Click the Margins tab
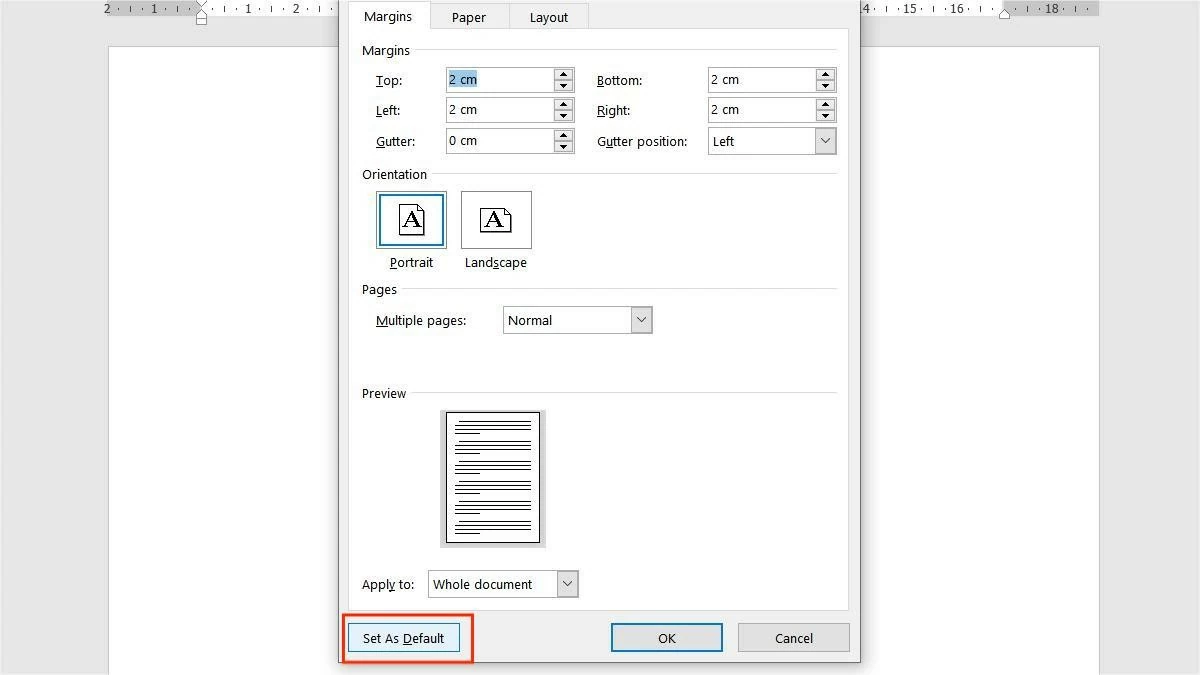 coord(388,16)
